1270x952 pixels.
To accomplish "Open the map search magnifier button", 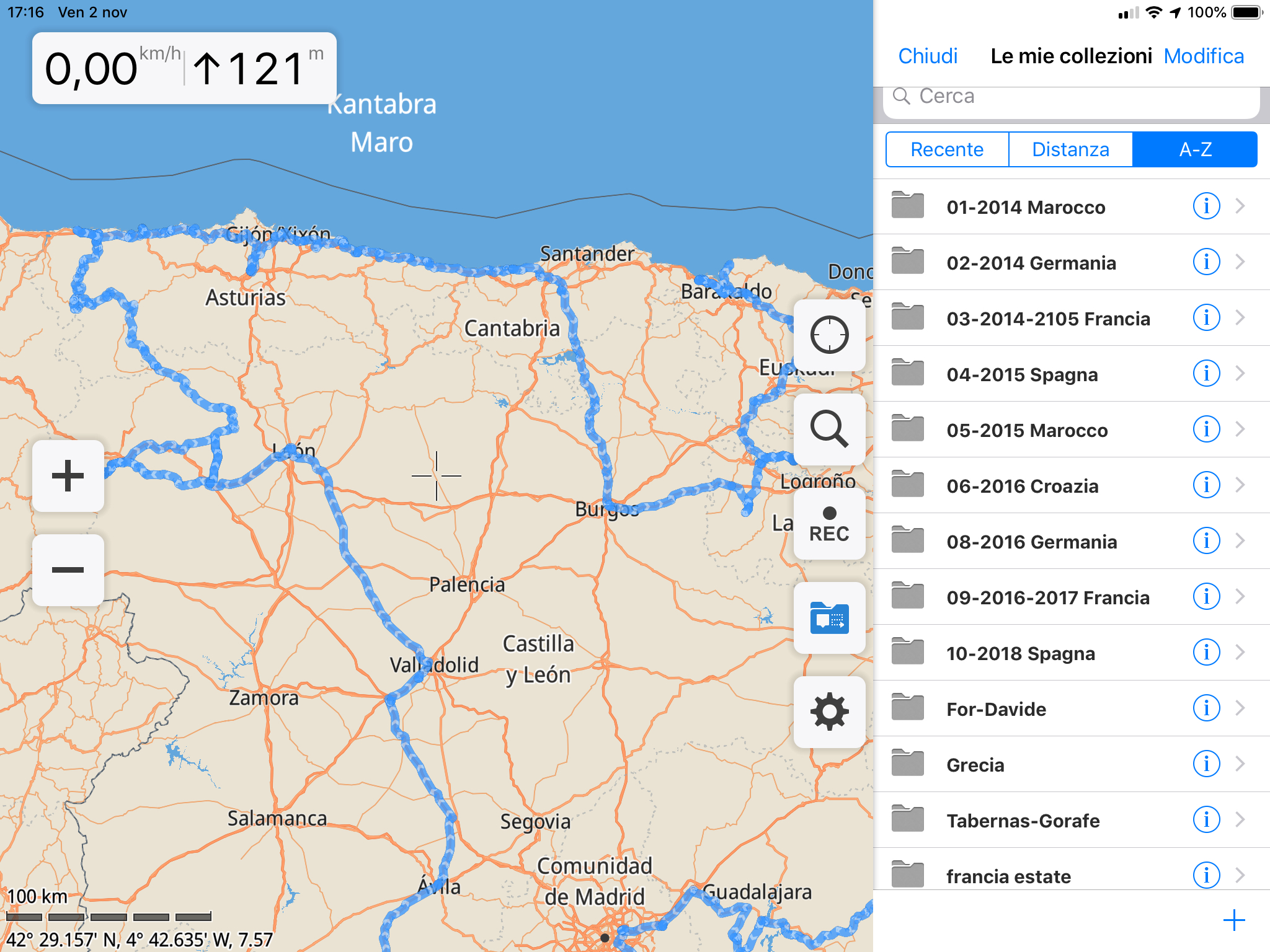I will tap(829, 429).
